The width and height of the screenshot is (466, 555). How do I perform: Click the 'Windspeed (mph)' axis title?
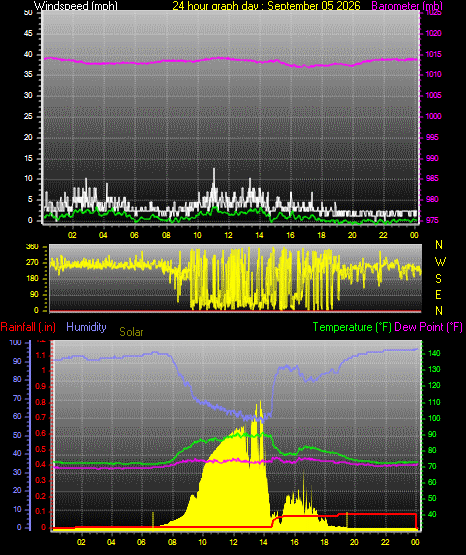coord(76,5)
